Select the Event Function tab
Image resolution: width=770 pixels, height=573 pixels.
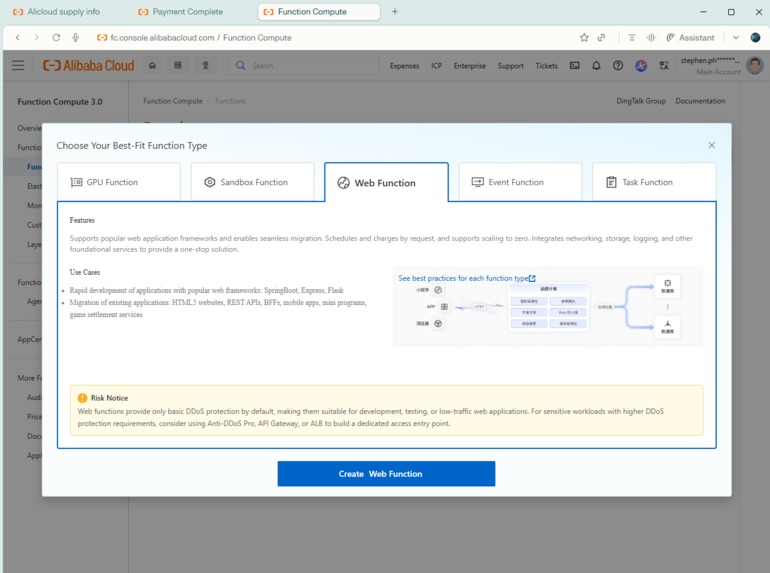coord(520,182)
